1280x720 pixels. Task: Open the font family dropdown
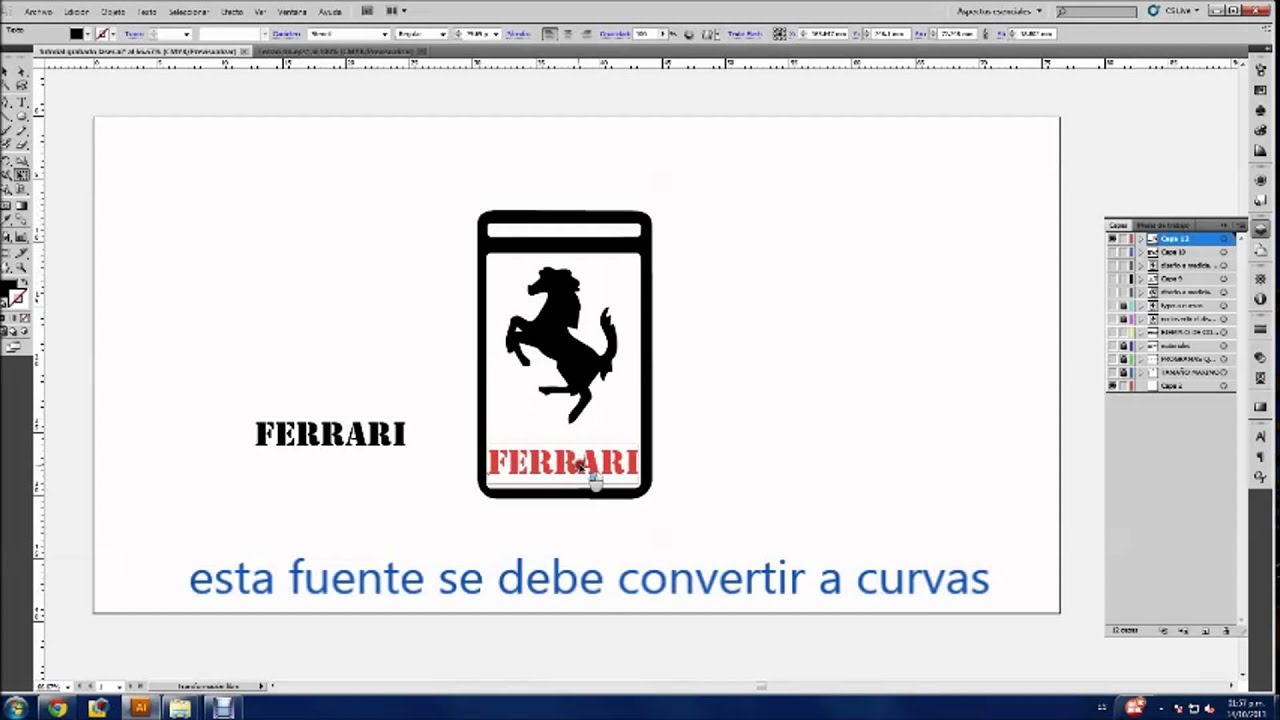[385, 33]
